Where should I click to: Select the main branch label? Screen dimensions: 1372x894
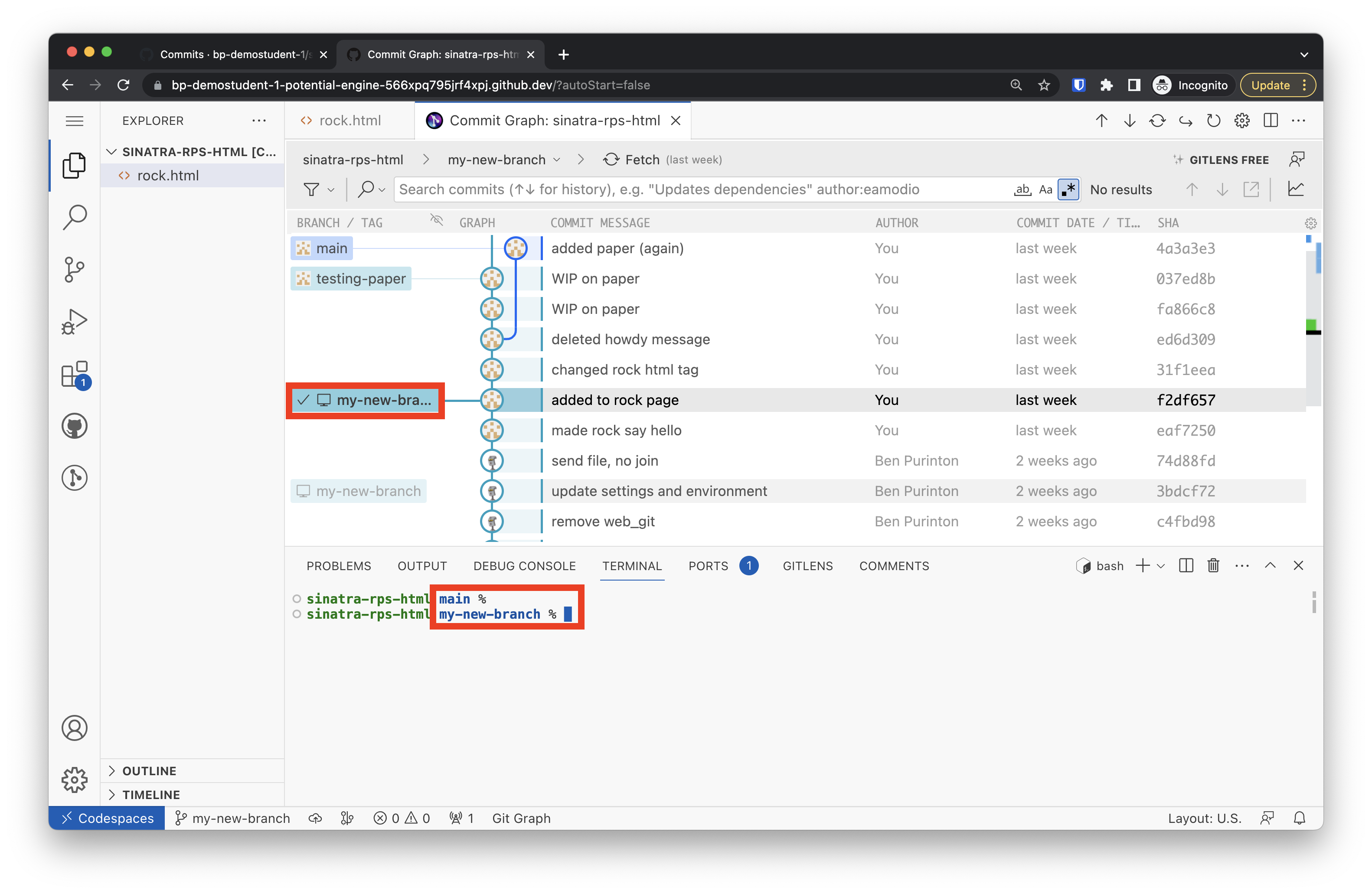tap(322, 248)
